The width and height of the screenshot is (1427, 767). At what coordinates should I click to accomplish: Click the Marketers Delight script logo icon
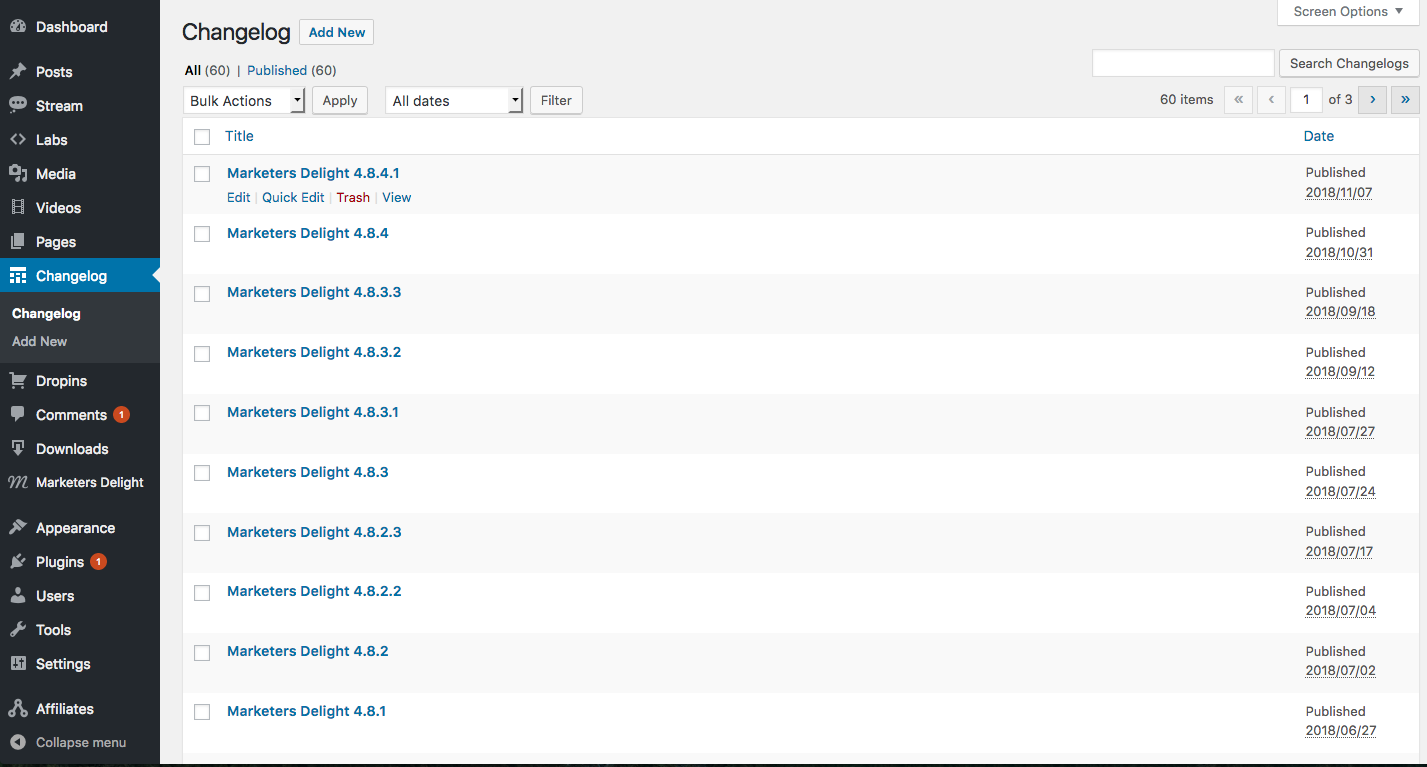18,482
